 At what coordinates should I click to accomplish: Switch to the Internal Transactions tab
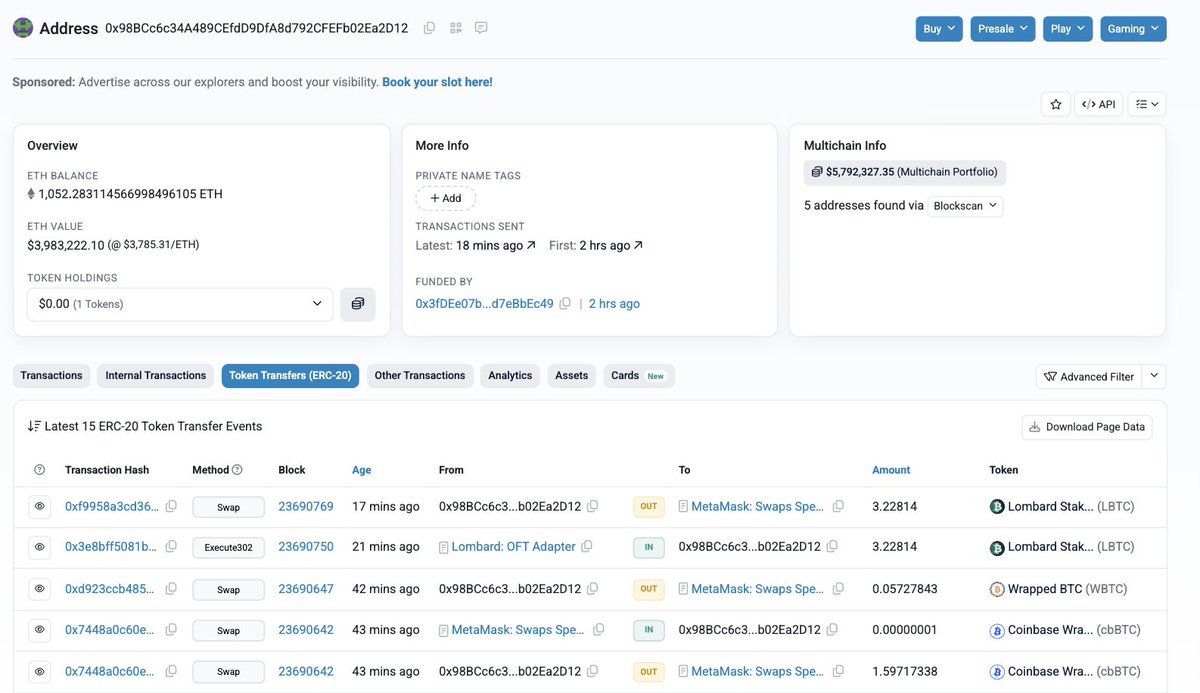155,376
